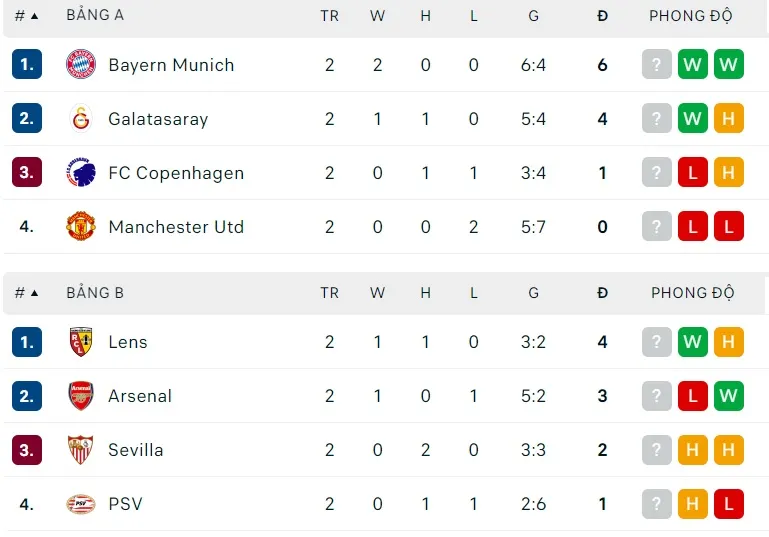This screenshot has height=537, width=769.
Task: Click the Arsenal club crest
Action: (80, 396)
